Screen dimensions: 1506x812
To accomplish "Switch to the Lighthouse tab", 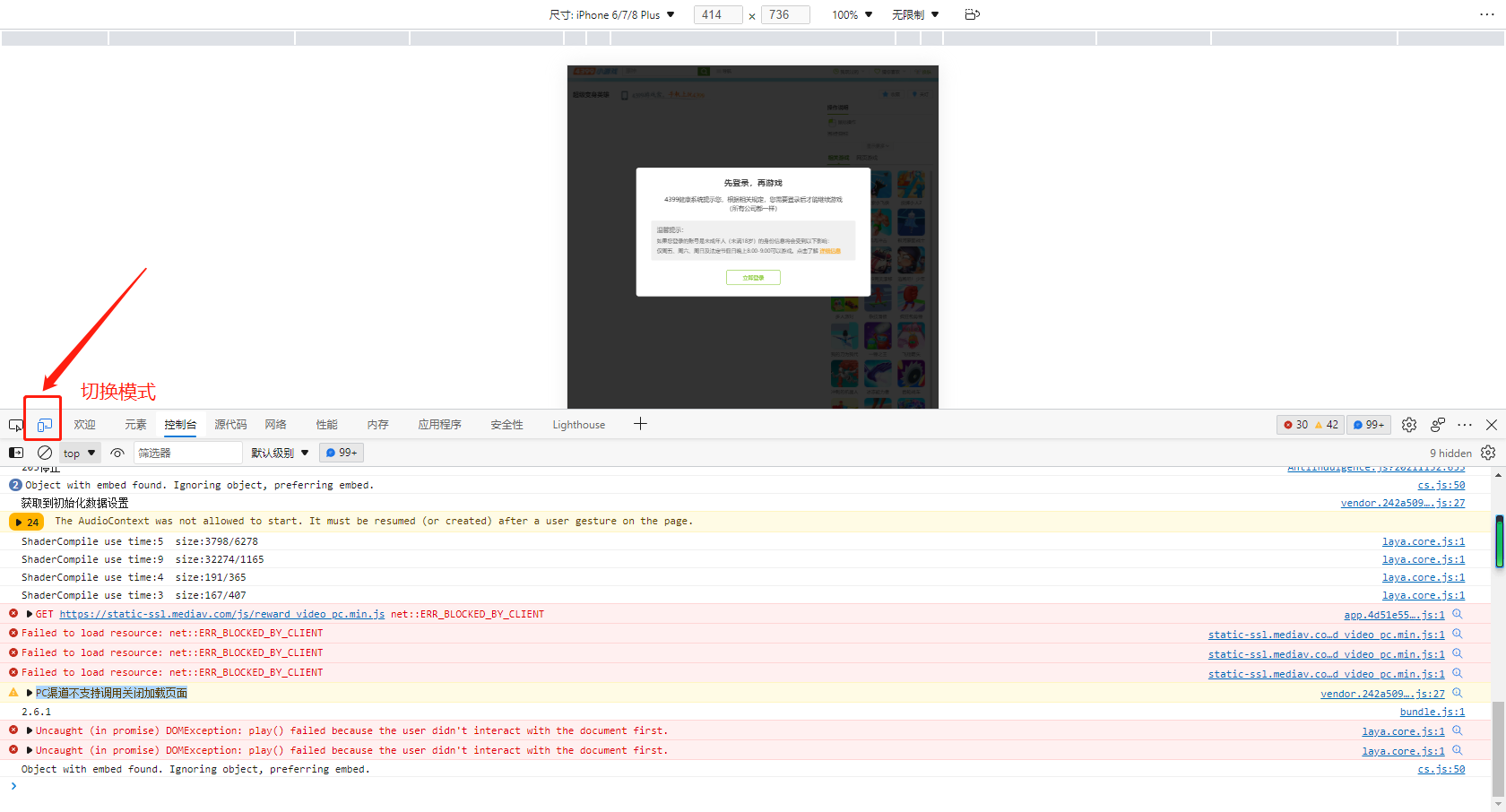I will click(578, 425).
